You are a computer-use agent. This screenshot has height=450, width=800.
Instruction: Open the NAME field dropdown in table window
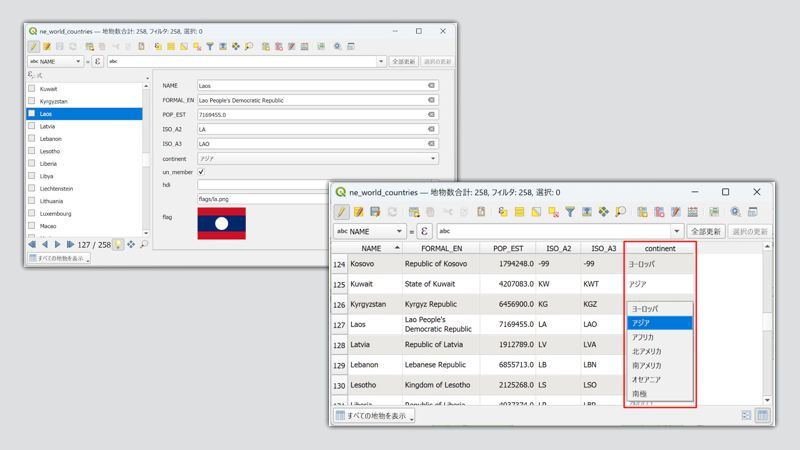pos(370,231)
